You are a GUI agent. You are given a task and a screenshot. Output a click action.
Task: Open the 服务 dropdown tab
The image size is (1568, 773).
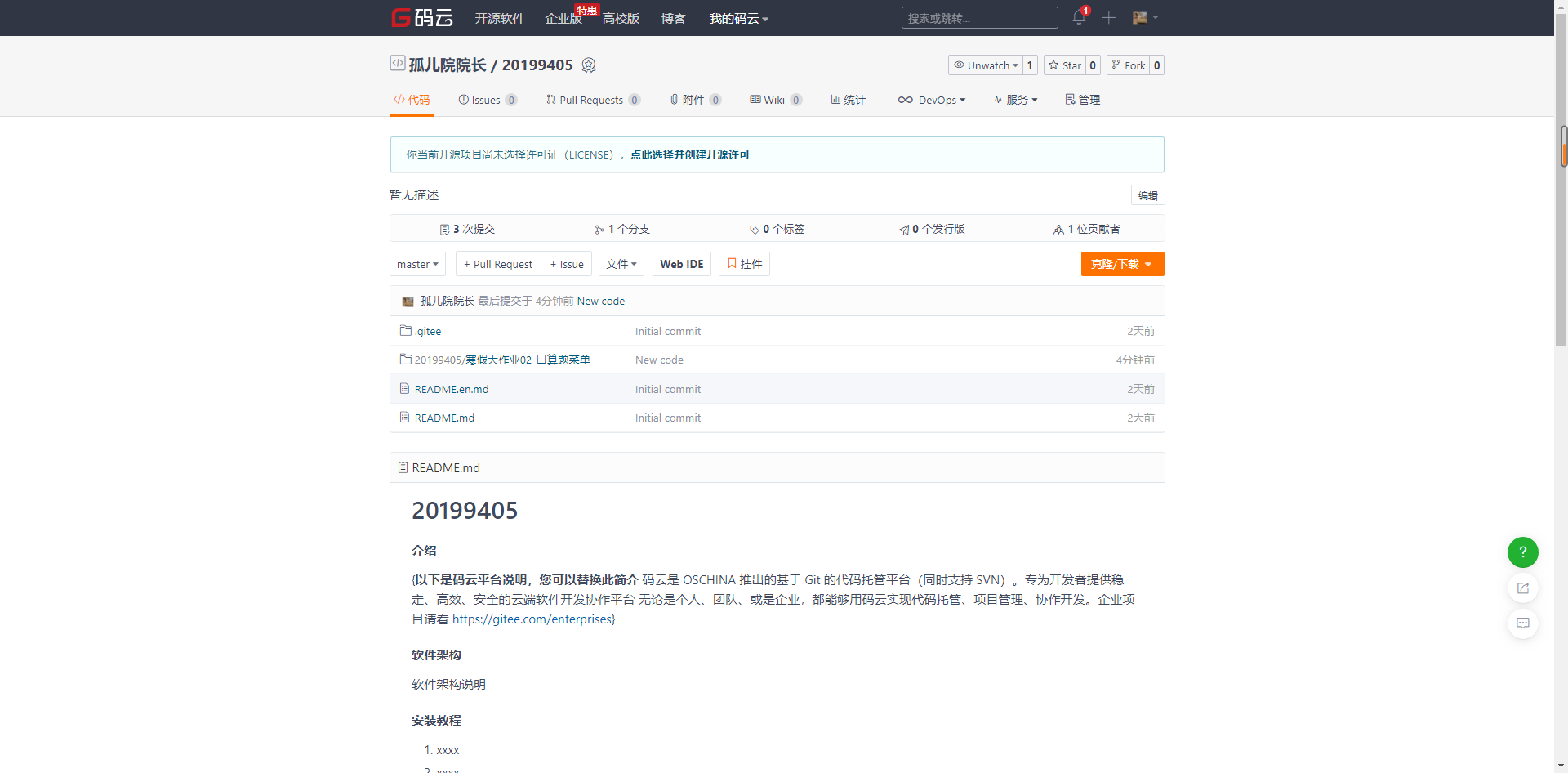click(1015, 100)
